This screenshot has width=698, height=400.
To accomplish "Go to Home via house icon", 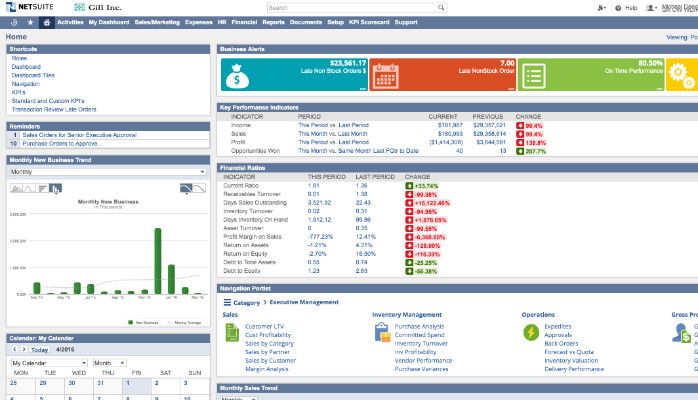I will pyautogui.click(x=46, y=21).
